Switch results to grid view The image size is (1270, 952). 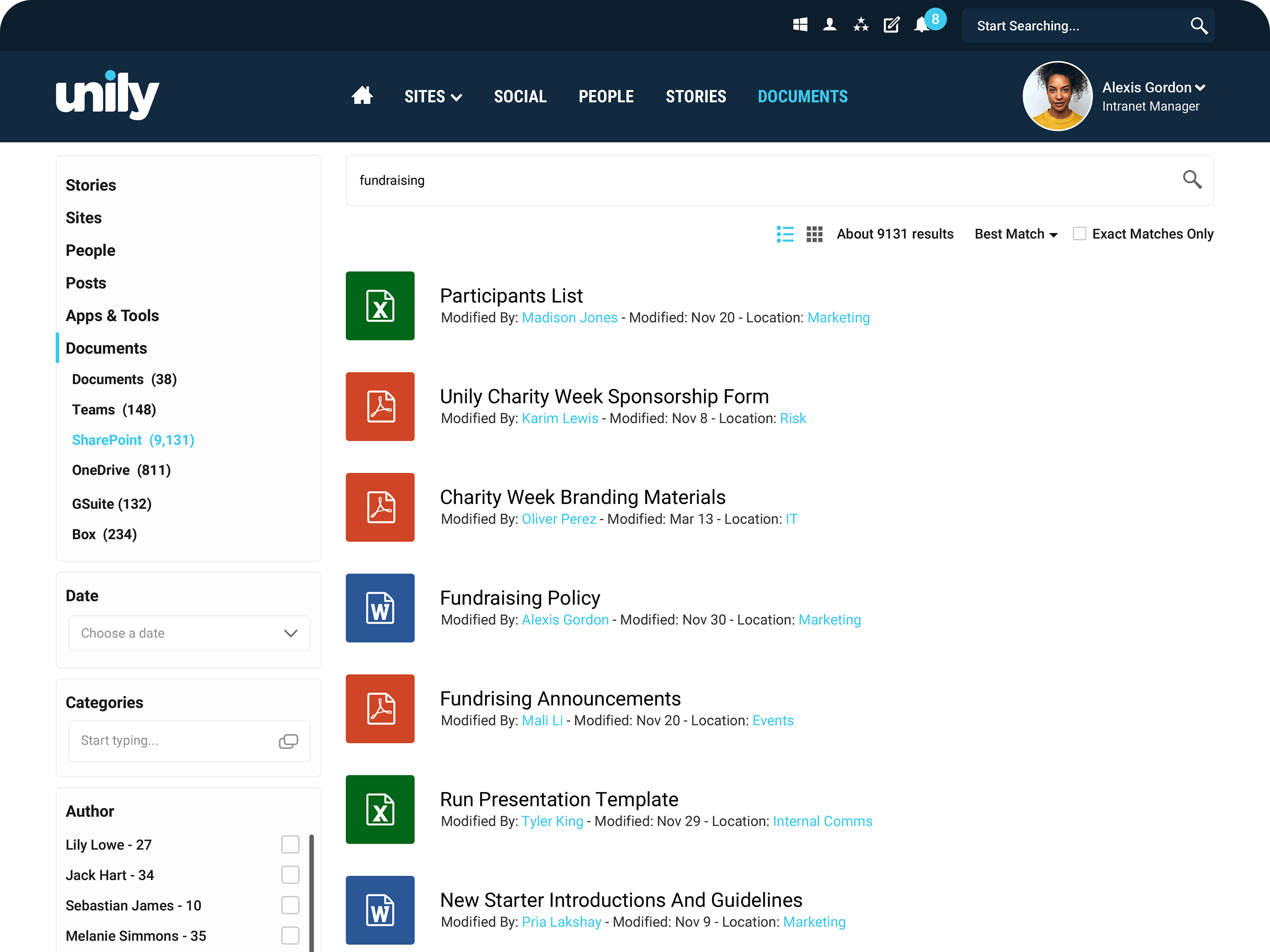click(x=814, y=234)
